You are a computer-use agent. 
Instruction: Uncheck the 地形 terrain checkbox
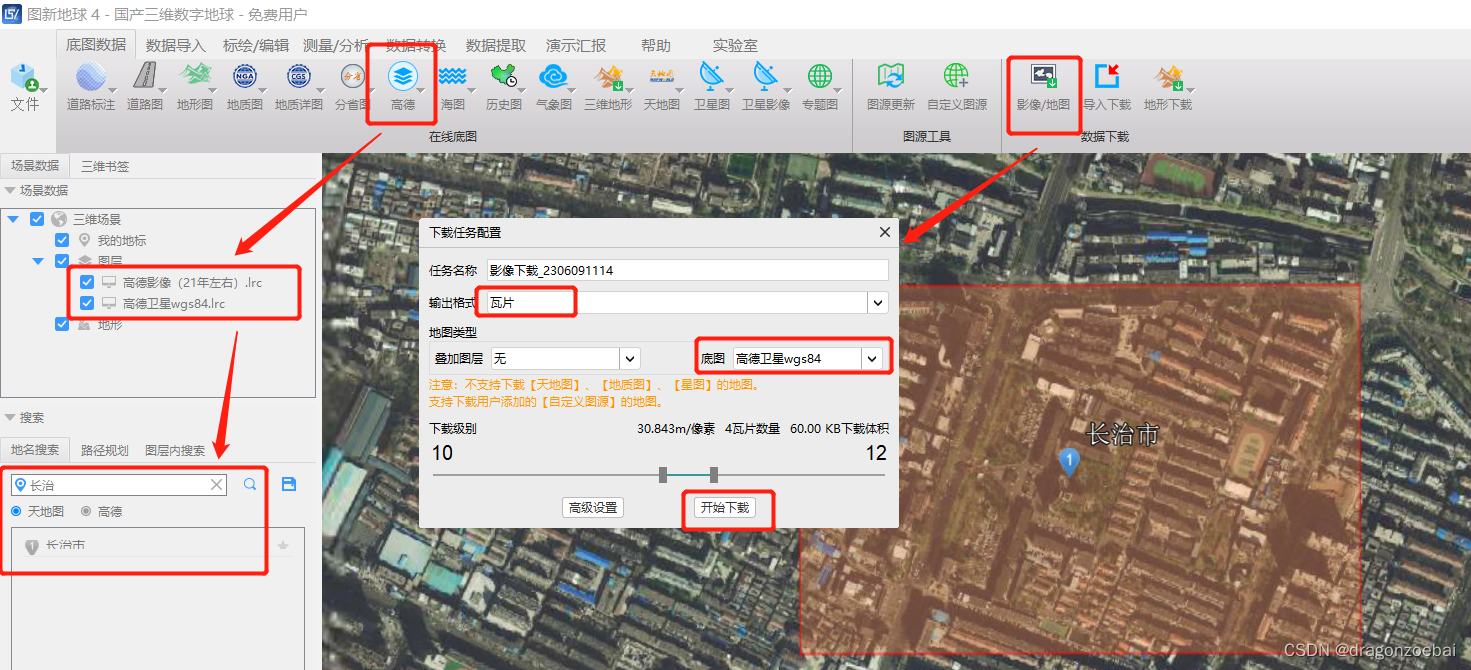(62, 324)
